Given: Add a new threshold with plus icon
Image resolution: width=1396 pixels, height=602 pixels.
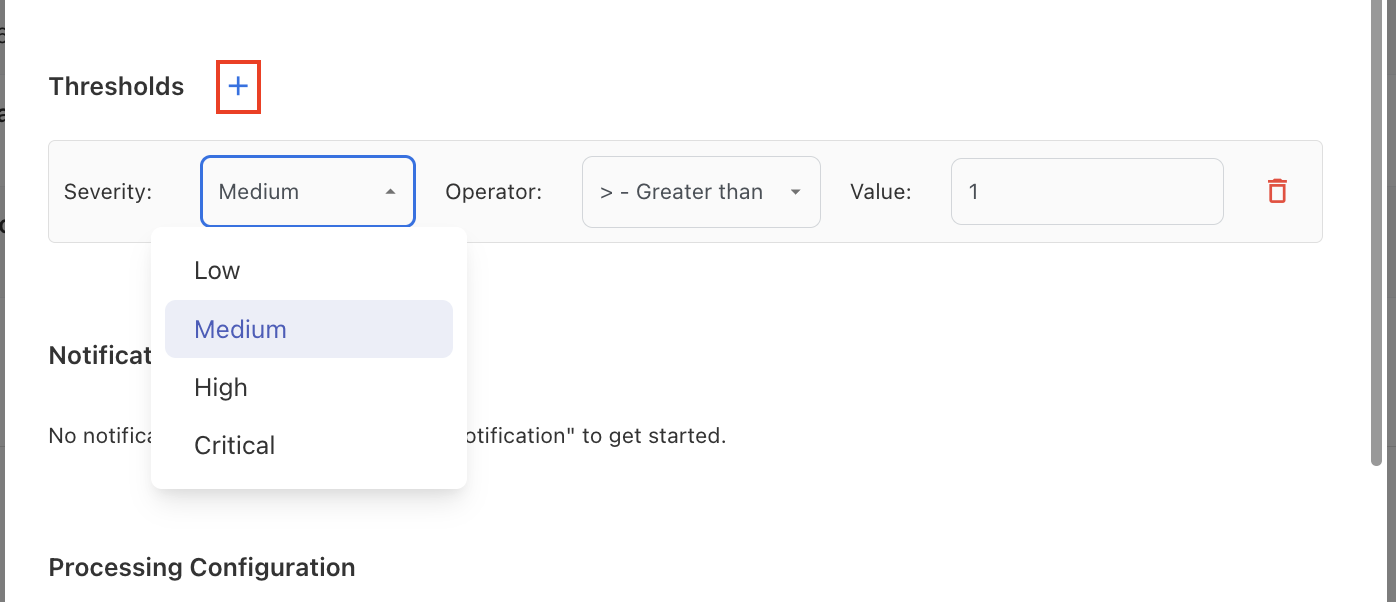Looking at the screenshot, I should [238, 87].
